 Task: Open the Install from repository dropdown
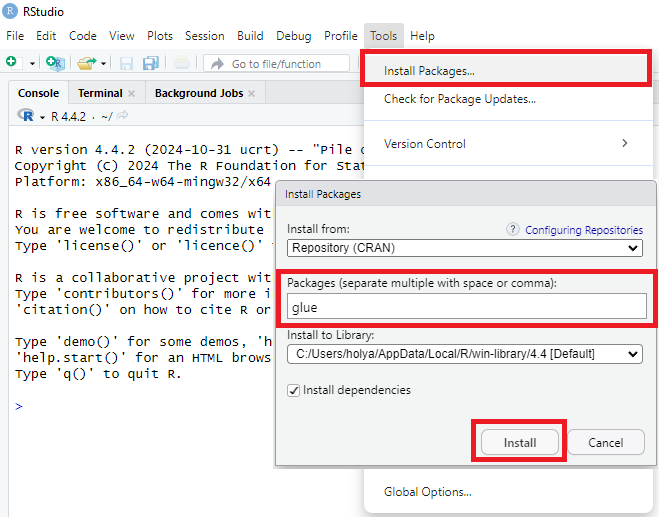tap(465, 248)
